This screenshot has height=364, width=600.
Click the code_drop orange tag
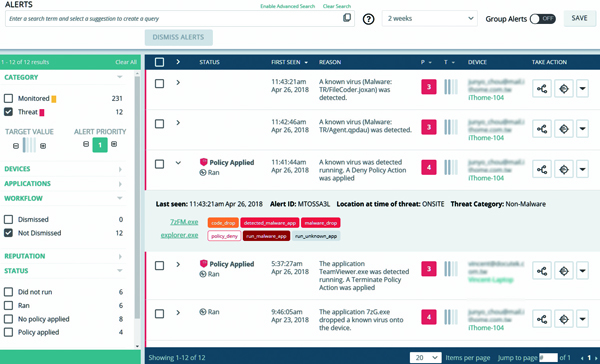pyautogui.click(x=223, y=223)
